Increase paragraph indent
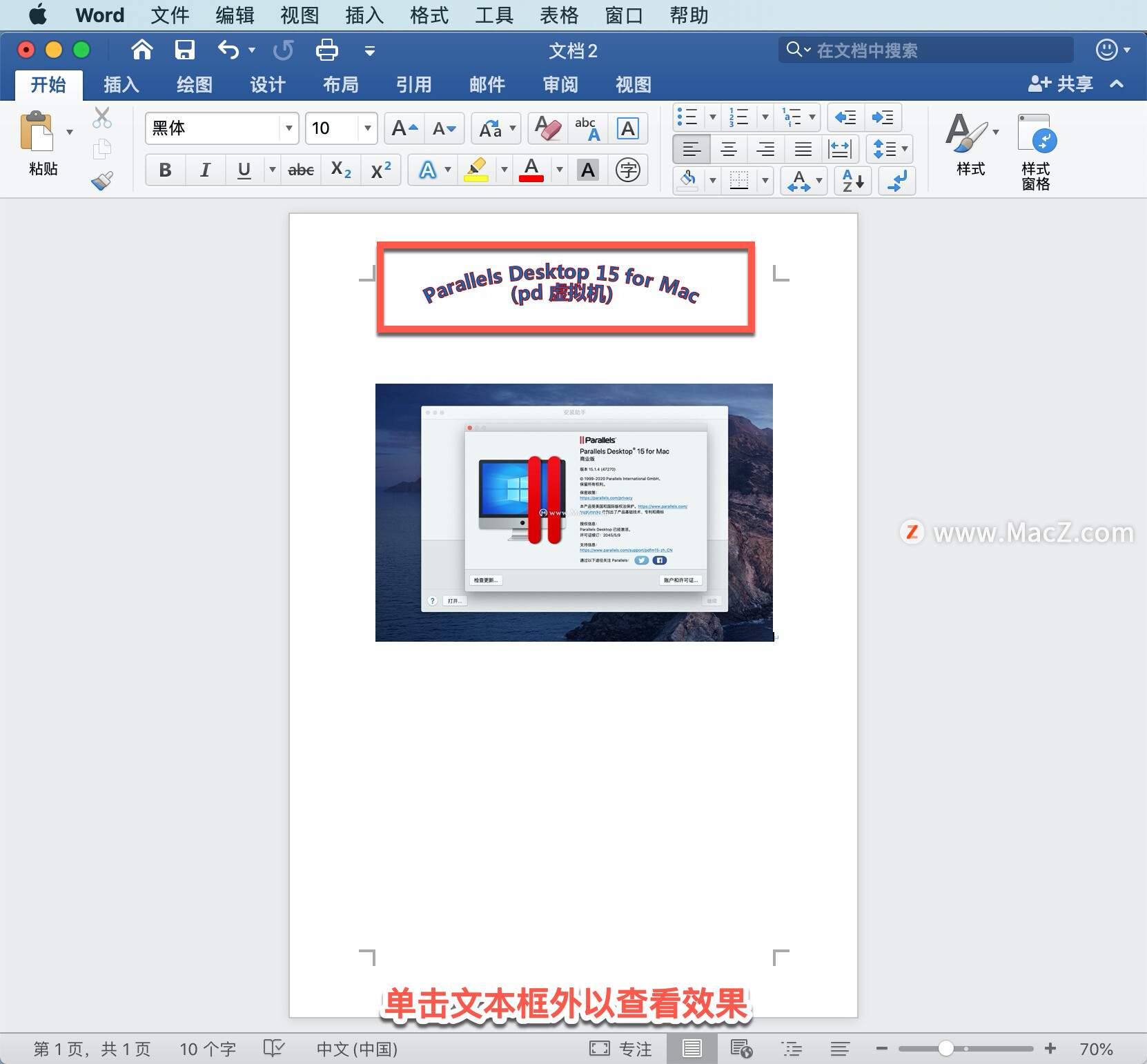1147x1064 pixels. pos(883,117)
